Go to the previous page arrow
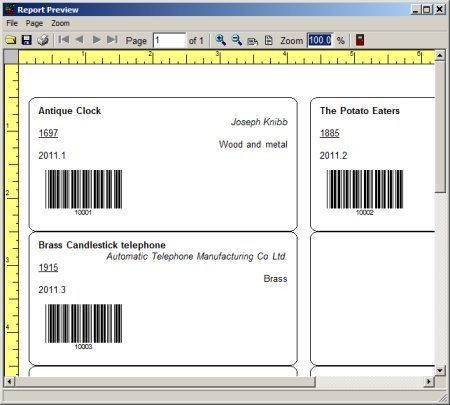450x405 pixels. 79,40
